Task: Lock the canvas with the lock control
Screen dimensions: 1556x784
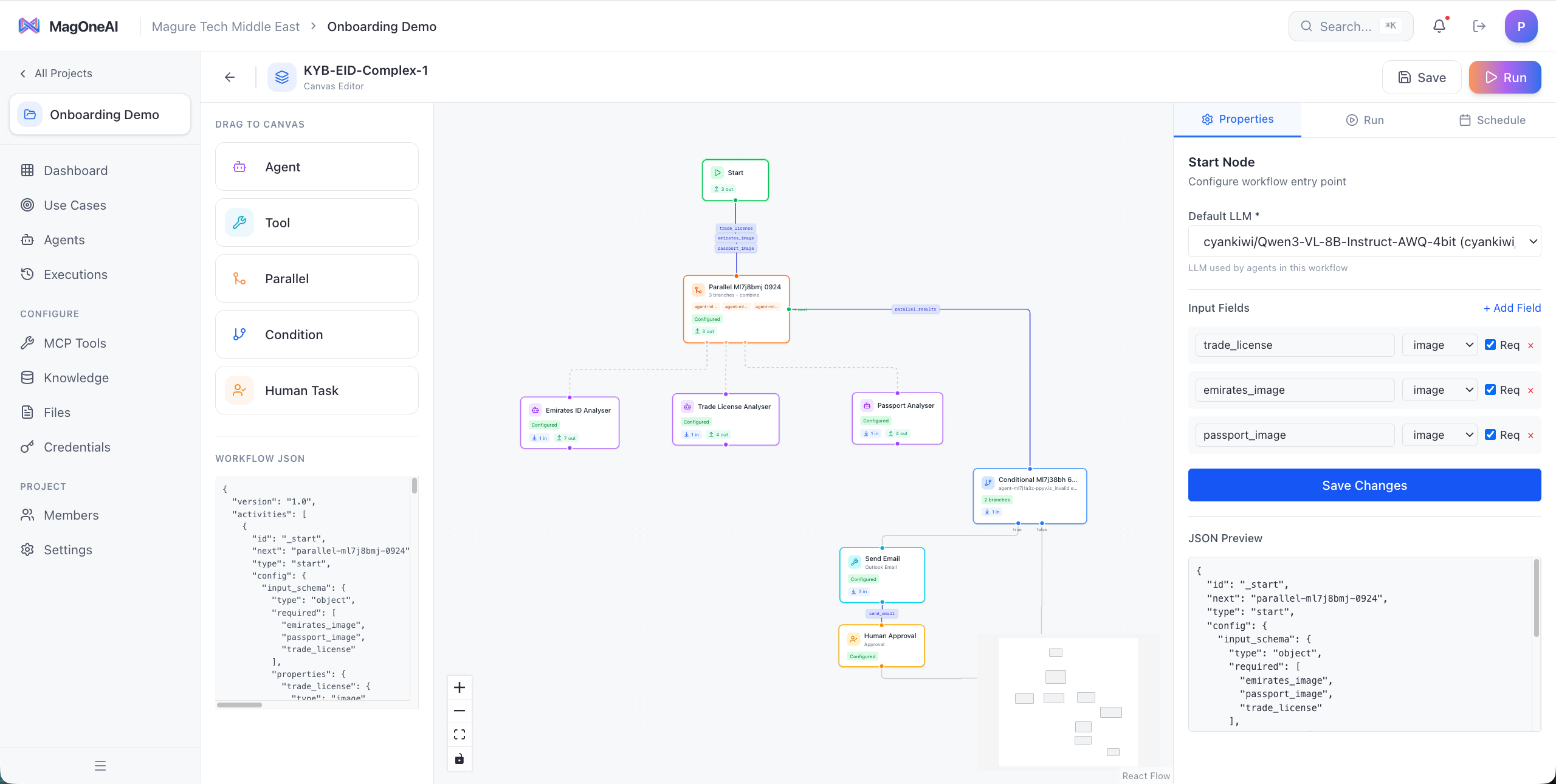Action: pos(460,759)
